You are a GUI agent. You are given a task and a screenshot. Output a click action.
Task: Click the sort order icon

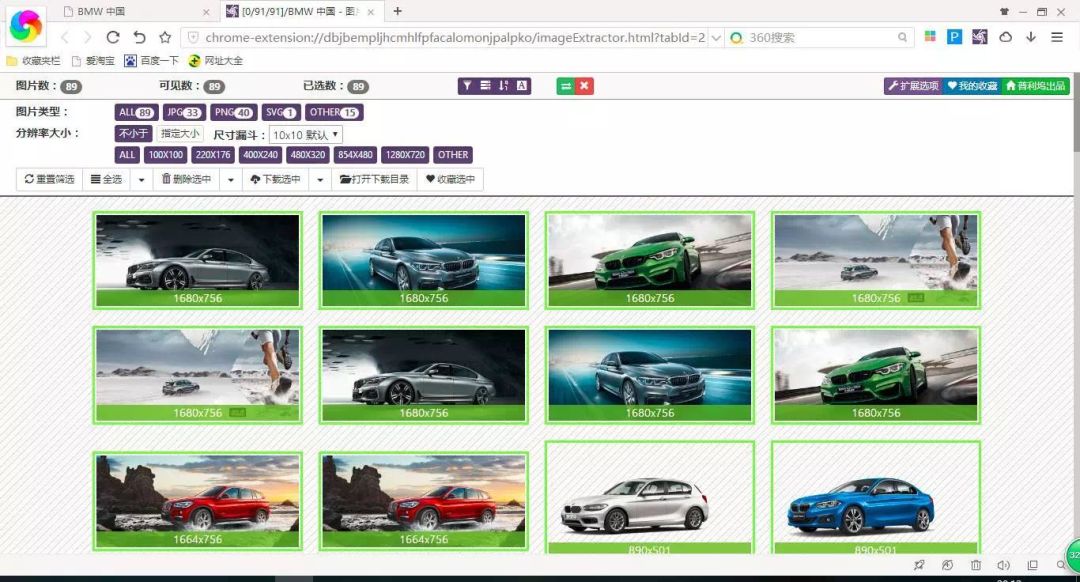503,85
